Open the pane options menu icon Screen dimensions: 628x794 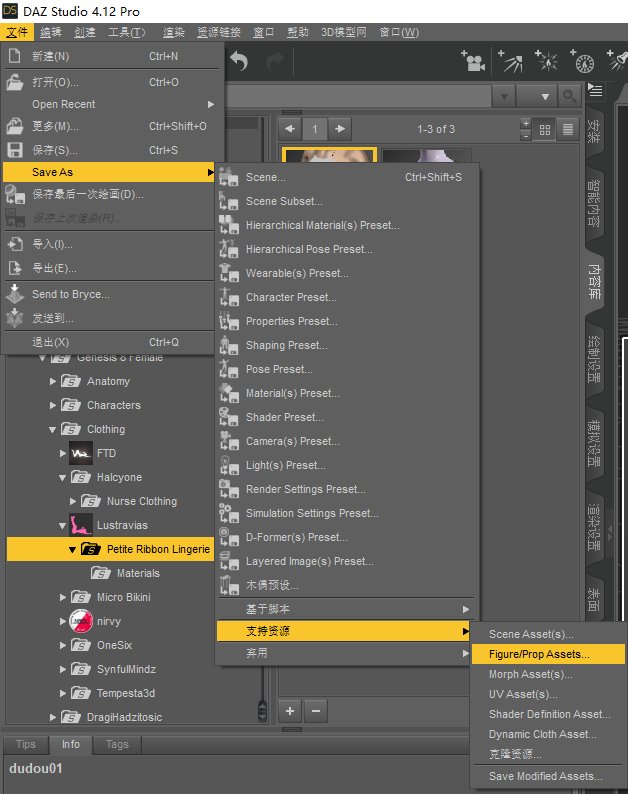(595, 91)
